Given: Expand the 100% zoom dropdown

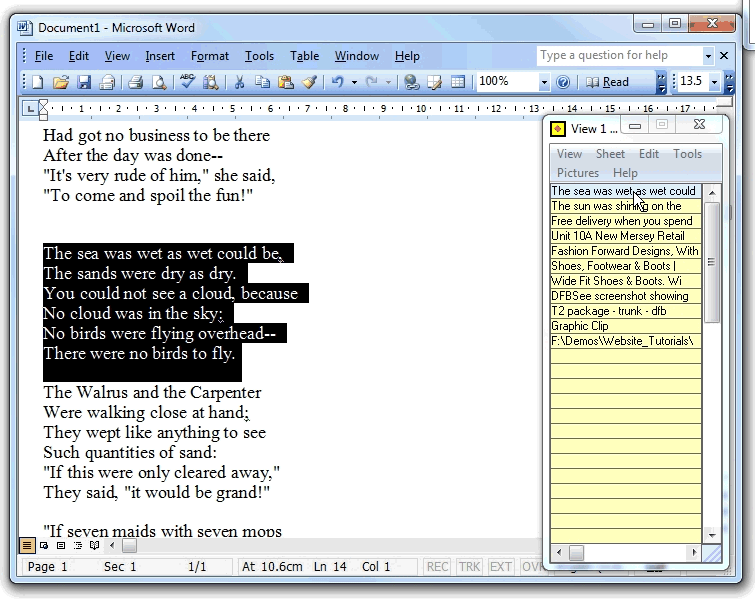Looking at the screenshot, I should coord(544,83).
